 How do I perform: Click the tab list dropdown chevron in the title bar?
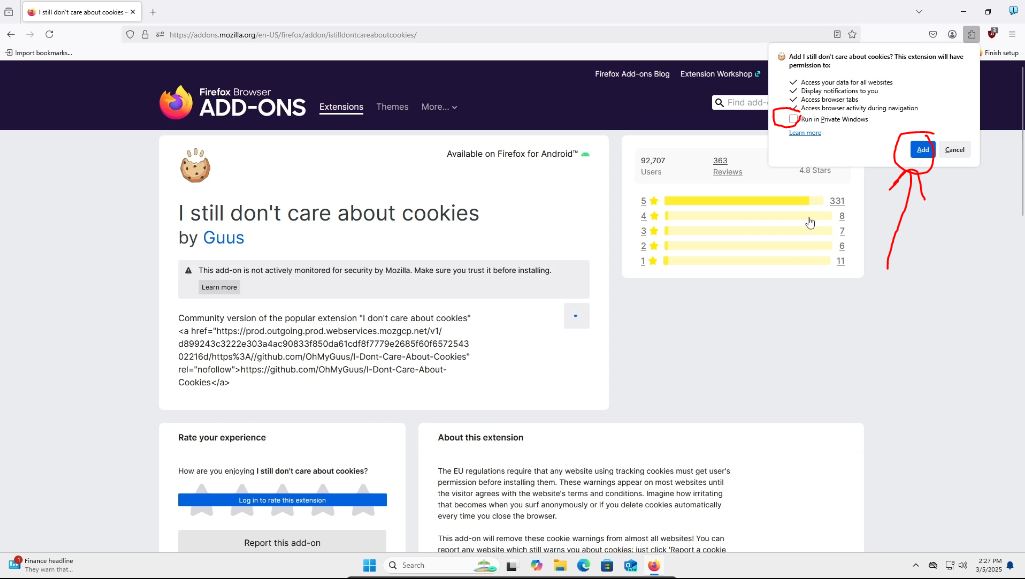918,12
